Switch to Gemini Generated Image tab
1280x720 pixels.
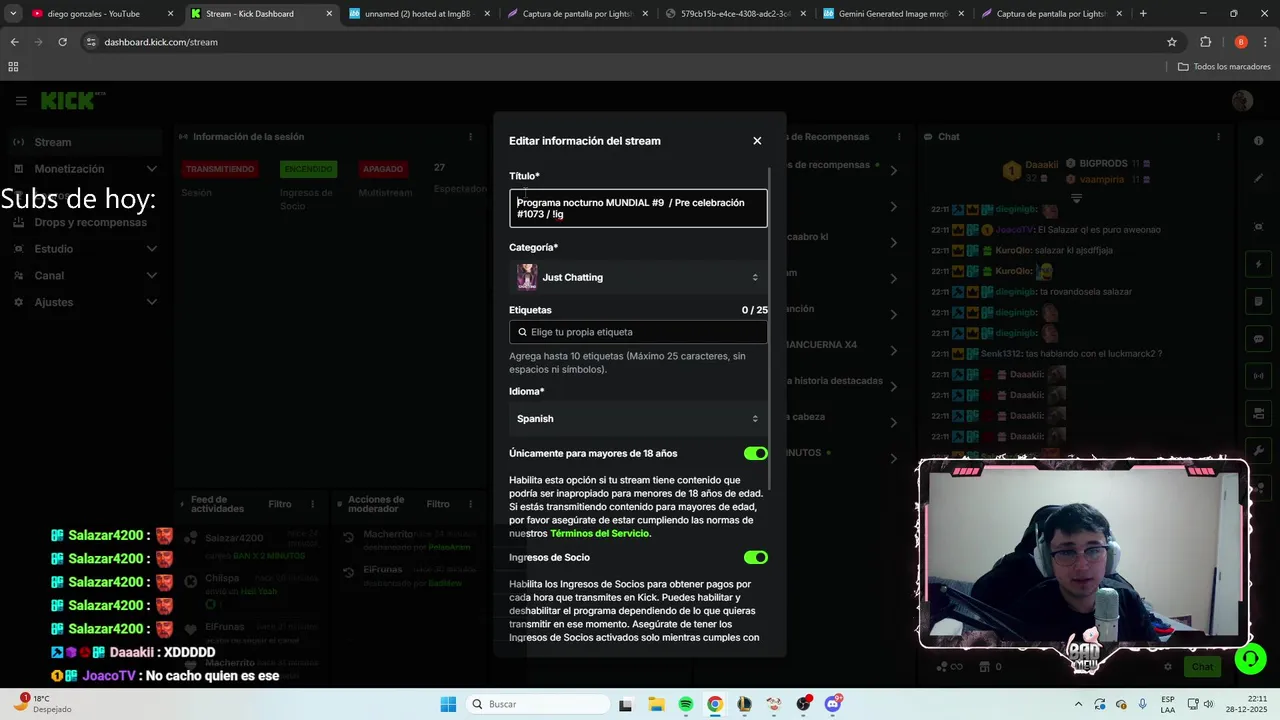pos(890,14)
